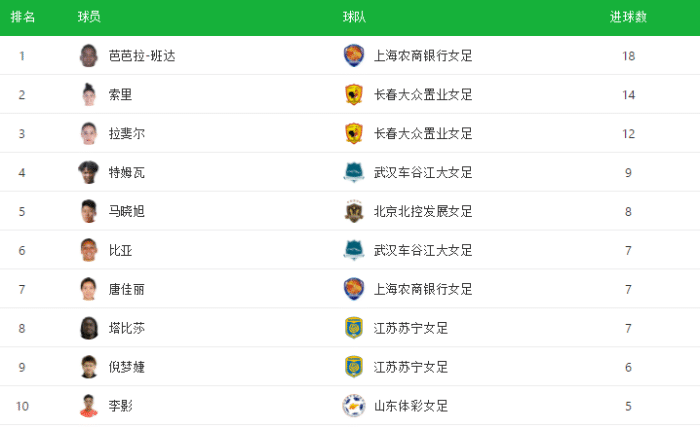Click 拉斐尔 player avatar photo
The height and width of the screenshot is (429, 700).
[x=89, y=133]
